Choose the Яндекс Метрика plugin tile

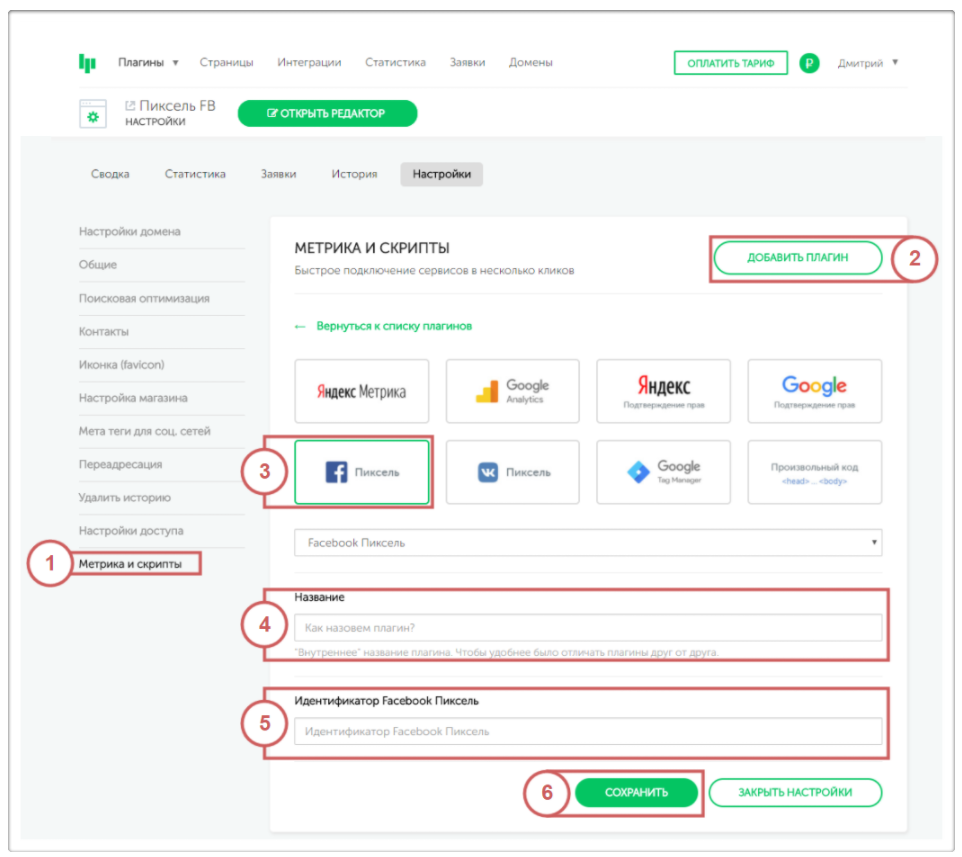(x=362, y=391)
